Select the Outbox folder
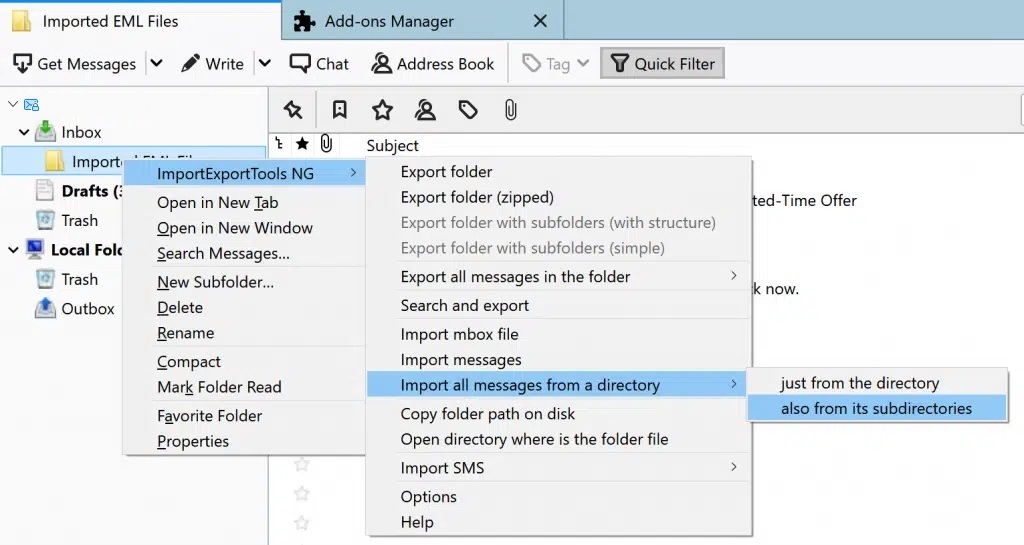Image resolution: width=1024 pixels, height=545 pixels. tap(88, 309)
